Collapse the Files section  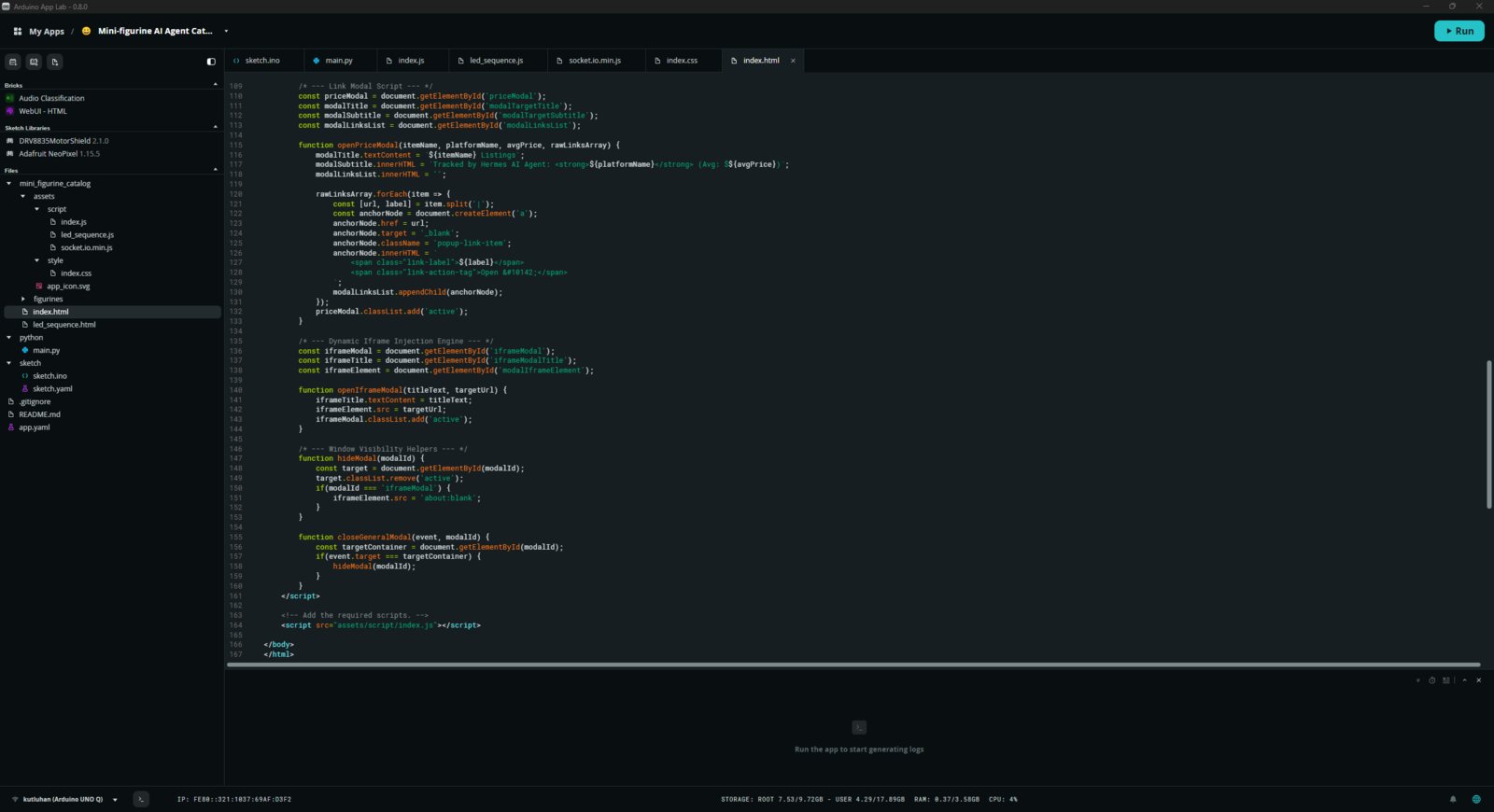coord(216,170)
